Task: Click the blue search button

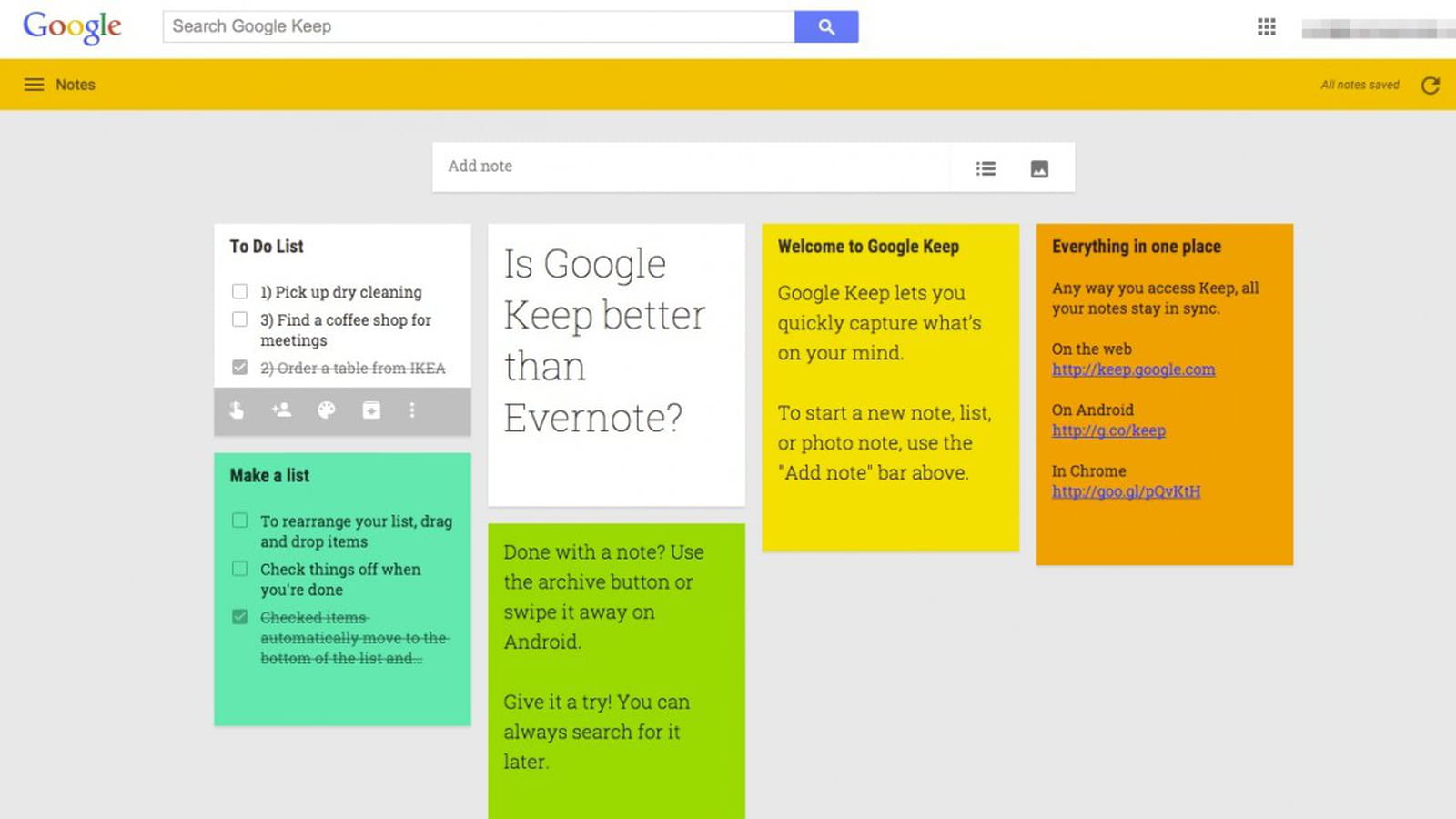Action: pos(826,26)
